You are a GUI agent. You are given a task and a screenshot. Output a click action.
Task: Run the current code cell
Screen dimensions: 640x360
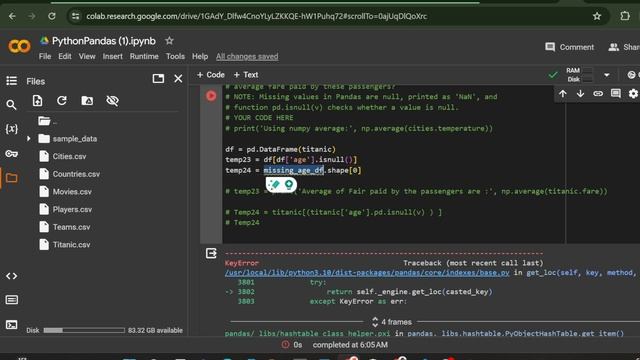[211, 96]
